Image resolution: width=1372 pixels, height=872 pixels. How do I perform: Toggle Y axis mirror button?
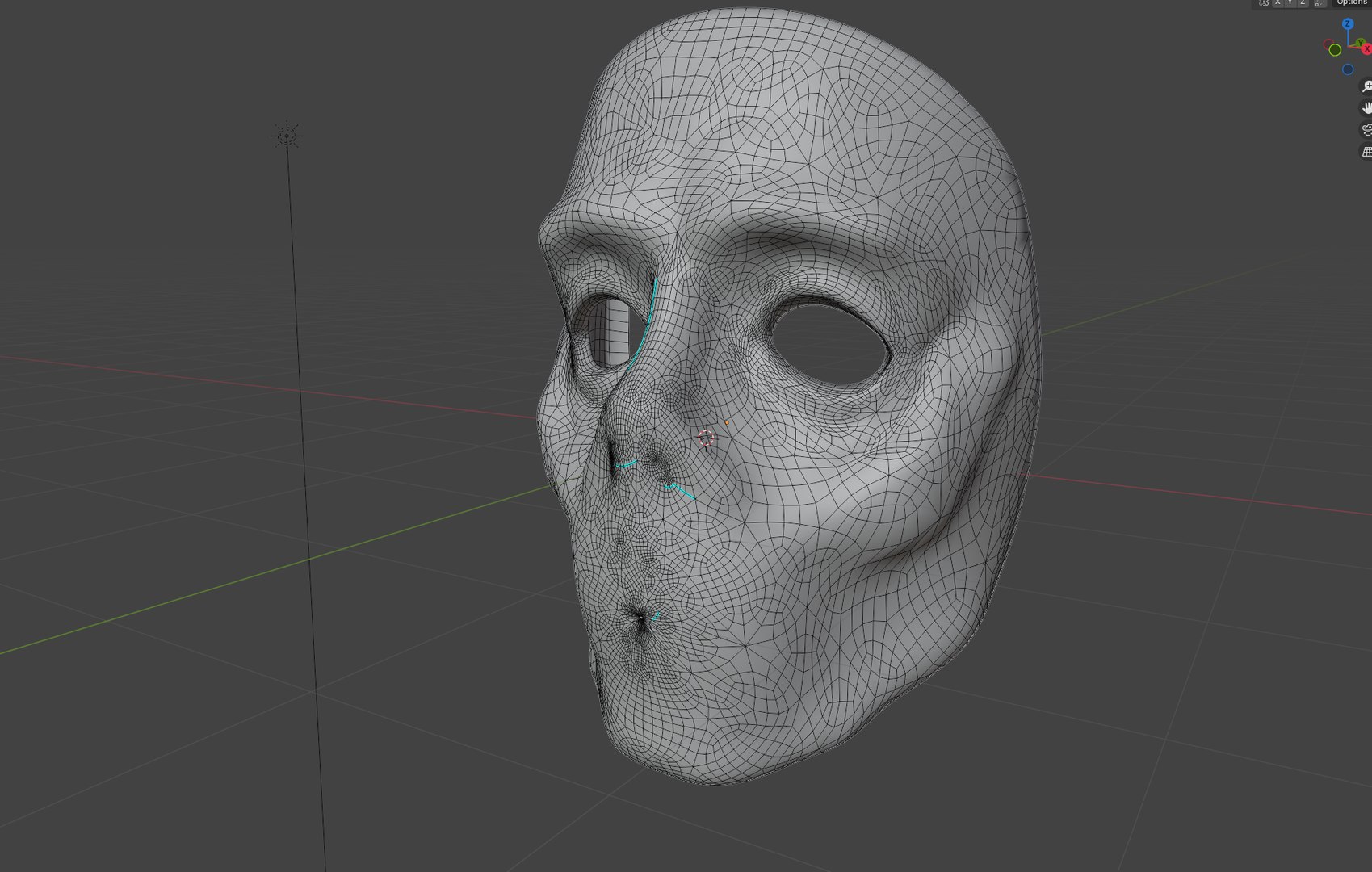(x=1290, y=2)
